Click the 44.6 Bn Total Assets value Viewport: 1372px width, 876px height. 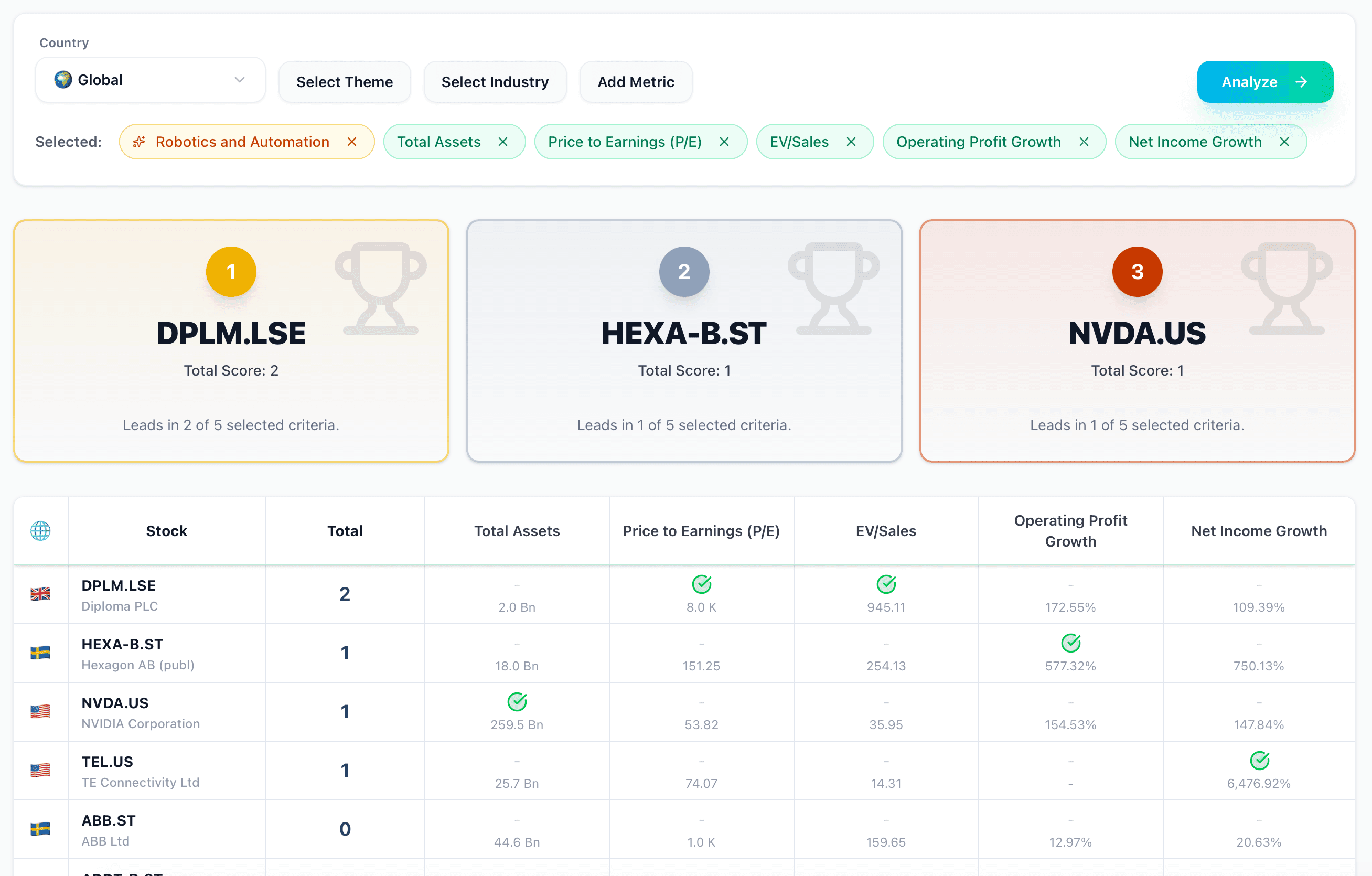pos(517,842)
